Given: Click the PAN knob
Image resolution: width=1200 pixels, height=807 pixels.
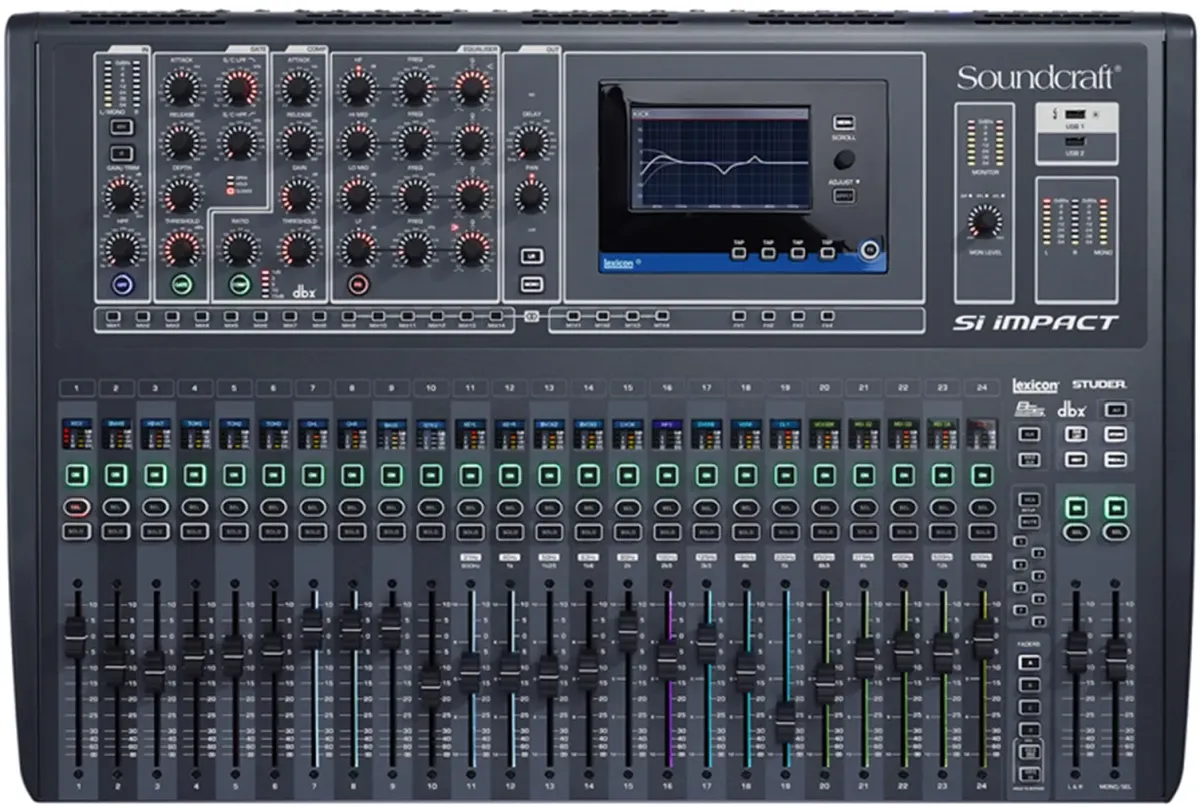Looking at the screenshot, I should click(530, 195).
